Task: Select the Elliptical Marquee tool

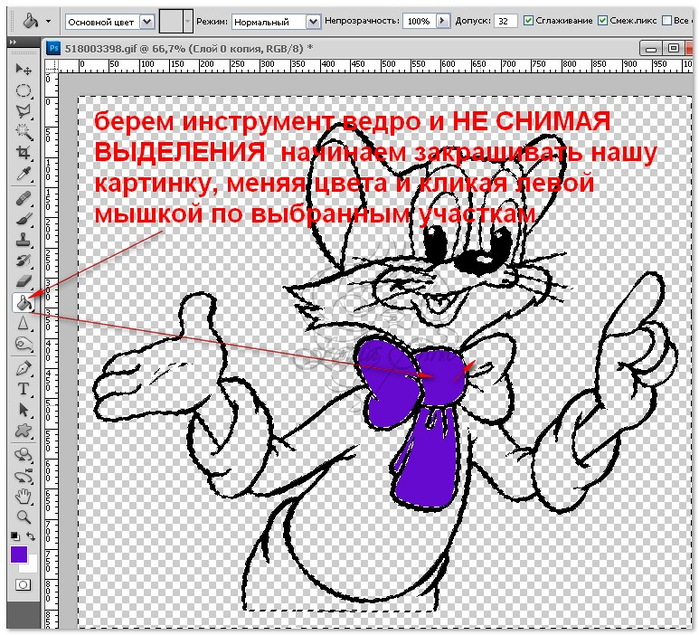Action: [23, 91]
